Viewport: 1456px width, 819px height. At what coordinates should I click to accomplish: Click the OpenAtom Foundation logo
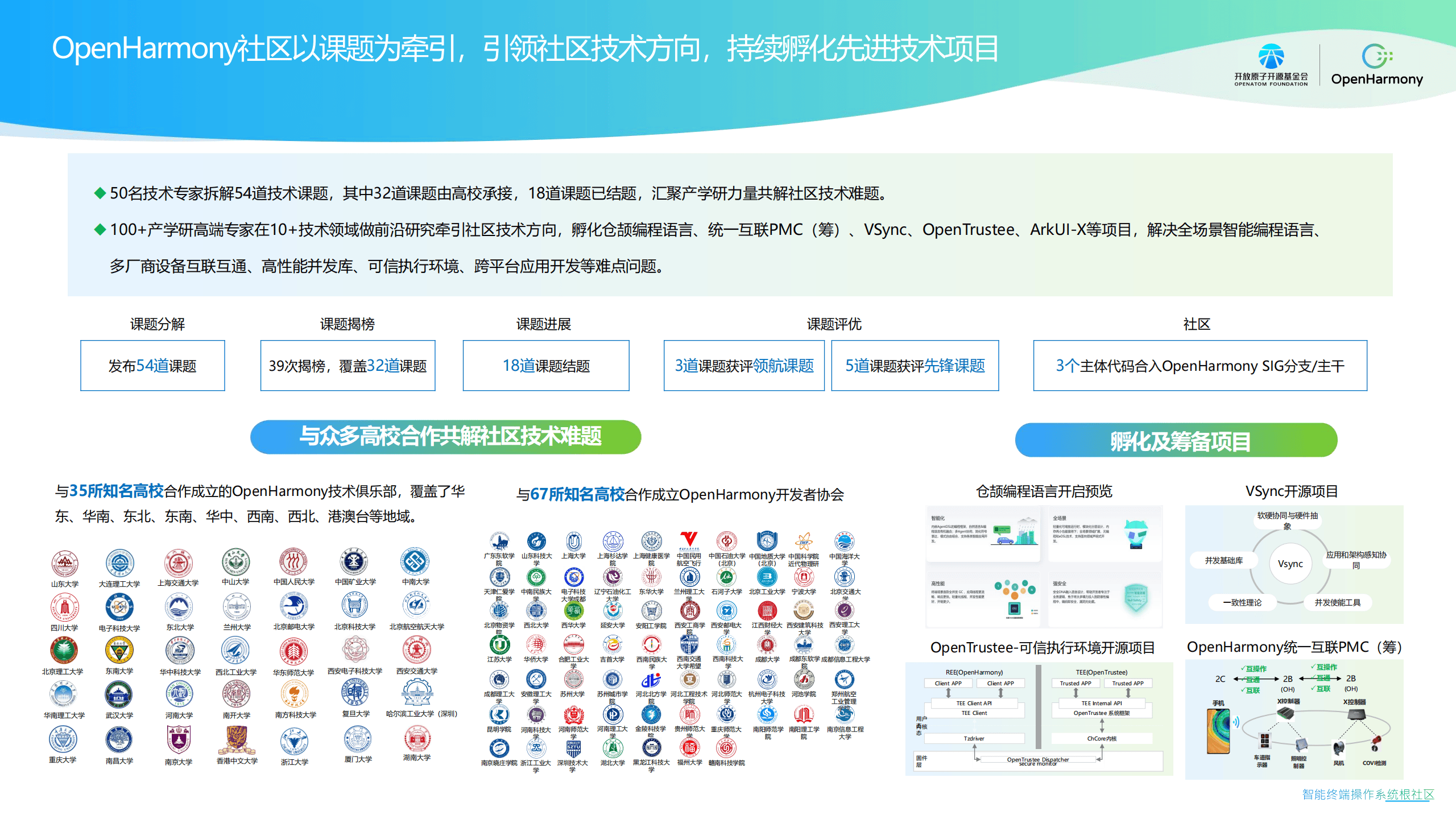1271,65
